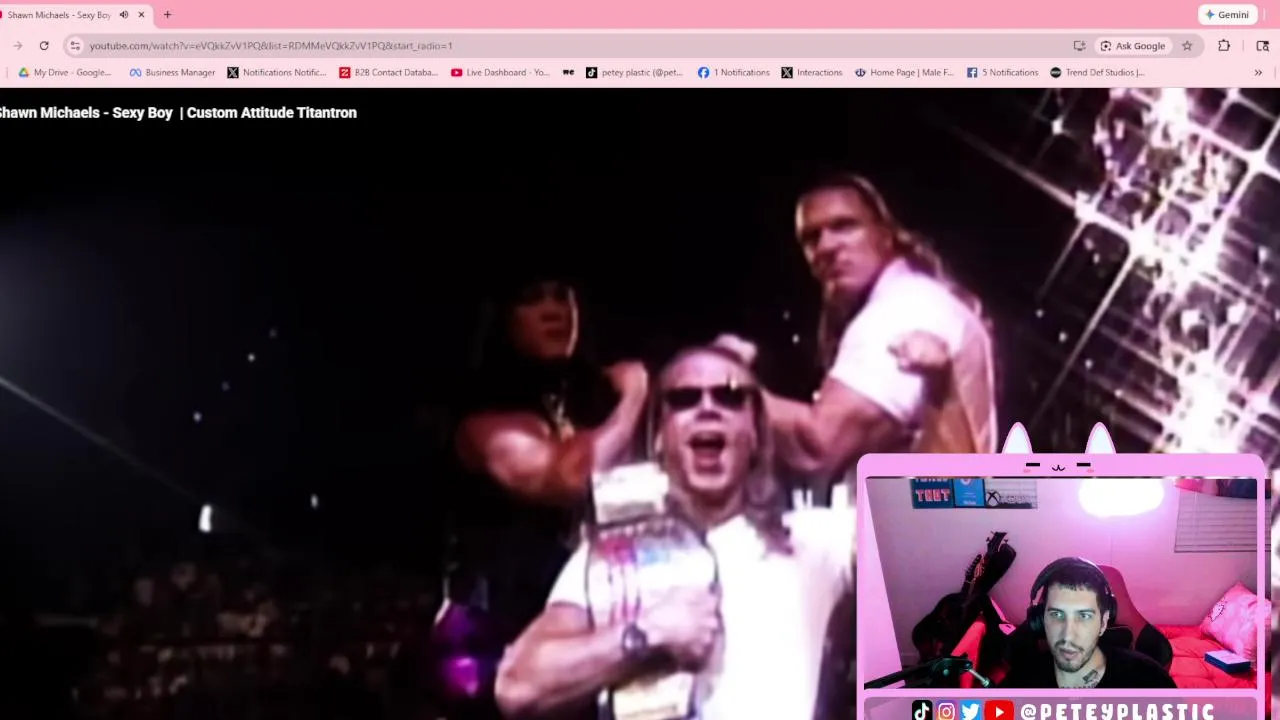The width and height of the screenshot is (1280, 720).
Task: Mute the Shawn Michaels tab audio icon
Action: coord(124,15)
